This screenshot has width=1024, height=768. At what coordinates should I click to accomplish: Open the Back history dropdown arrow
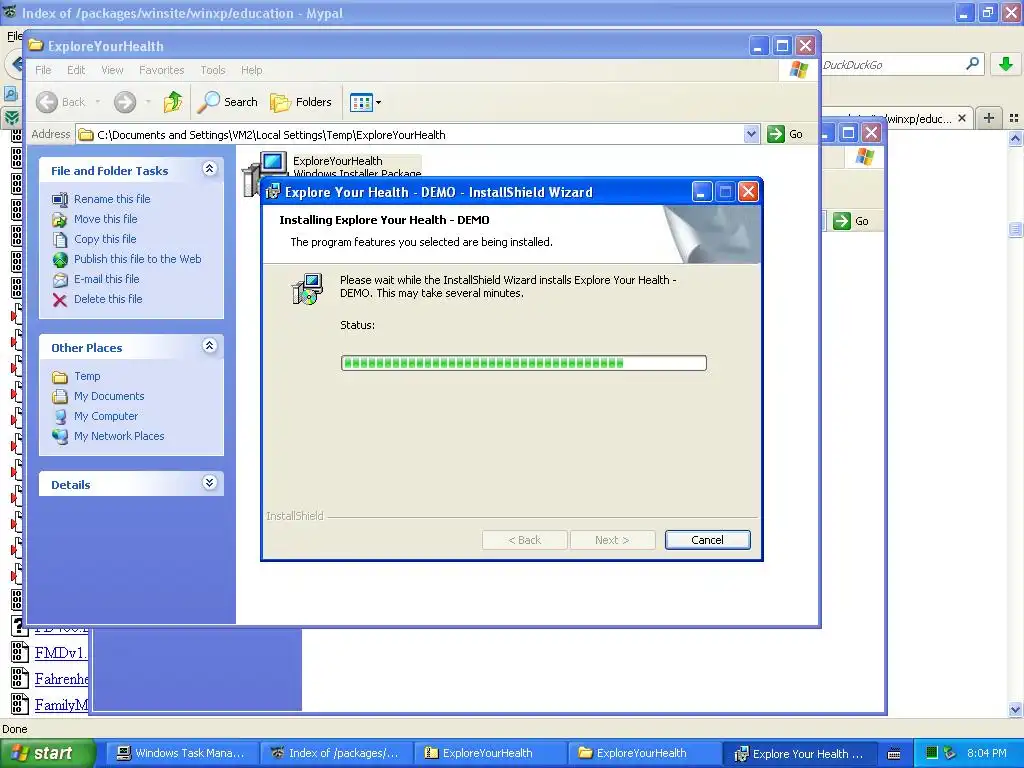click(98, 102)
